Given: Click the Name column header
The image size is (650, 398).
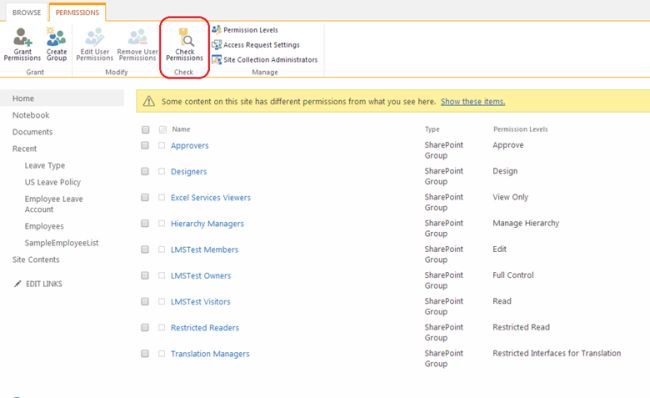Looking at the screenshot, I should click(x=181, y=129).
